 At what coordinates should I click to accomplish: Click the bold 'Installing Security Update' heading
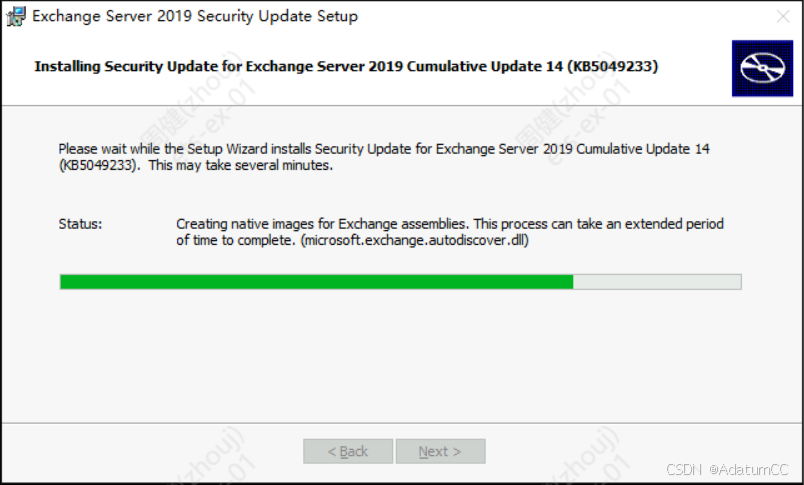(346, 67)
